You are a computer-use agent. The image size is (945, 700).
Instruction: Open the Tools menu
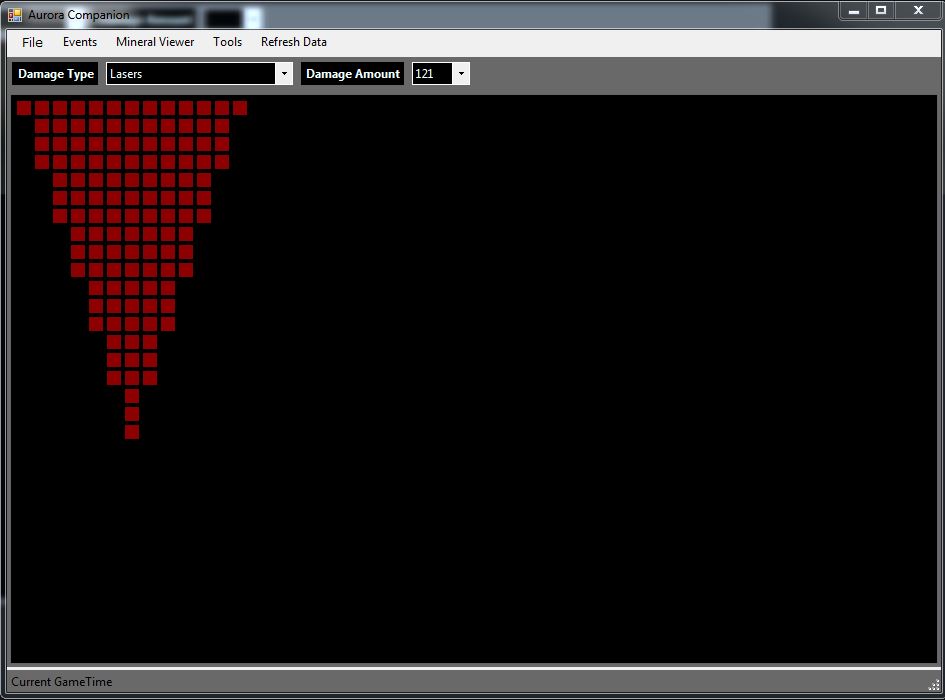[x=227, y=42]
